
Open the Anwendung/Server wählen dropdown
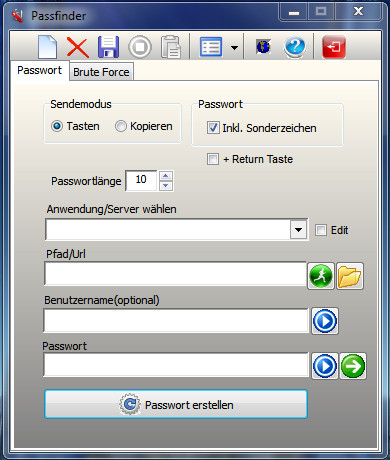298,230
